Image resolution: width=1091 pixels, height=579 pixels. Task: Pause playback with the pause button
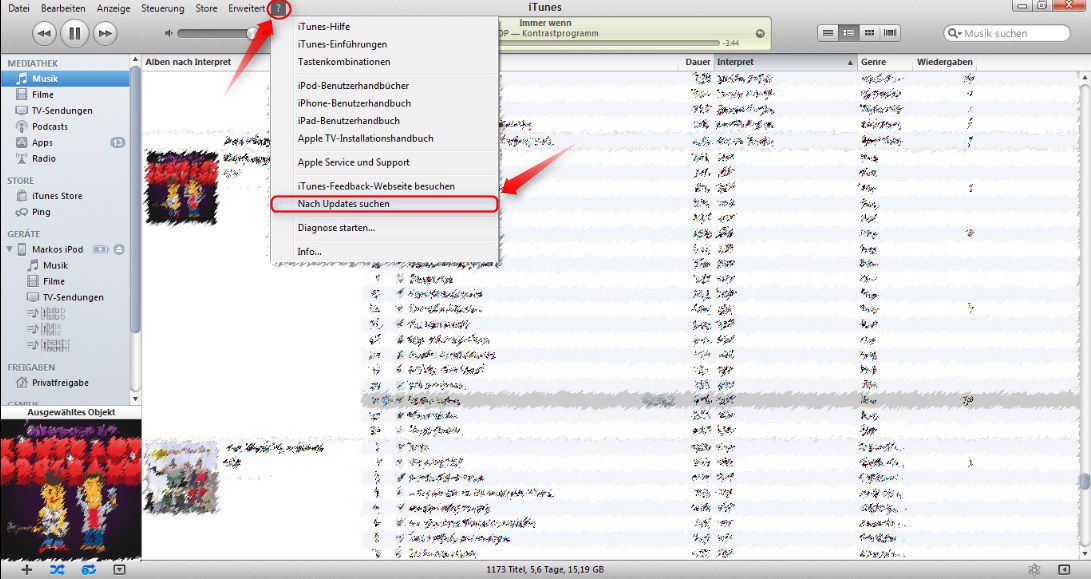(75, 33)
